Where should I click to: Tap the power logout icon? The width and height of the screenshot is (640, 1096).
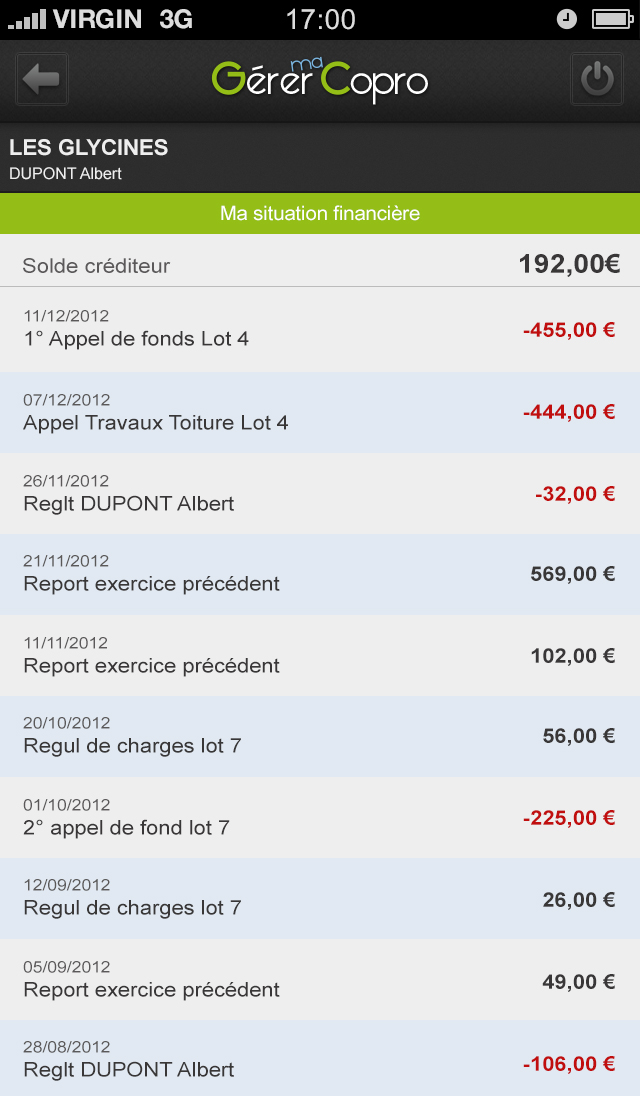[597, 79]
